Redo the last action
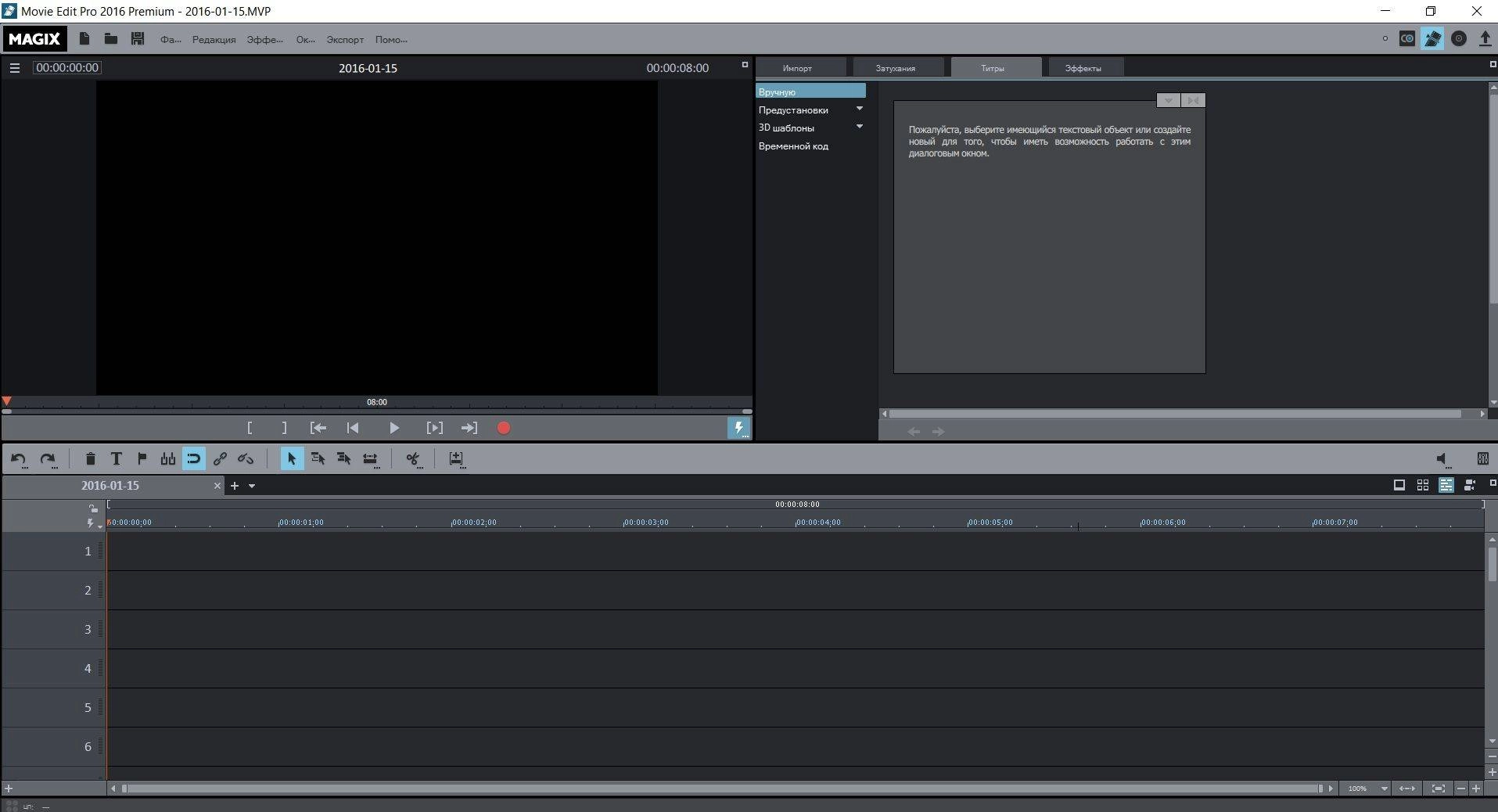 (x=48, y=459)
